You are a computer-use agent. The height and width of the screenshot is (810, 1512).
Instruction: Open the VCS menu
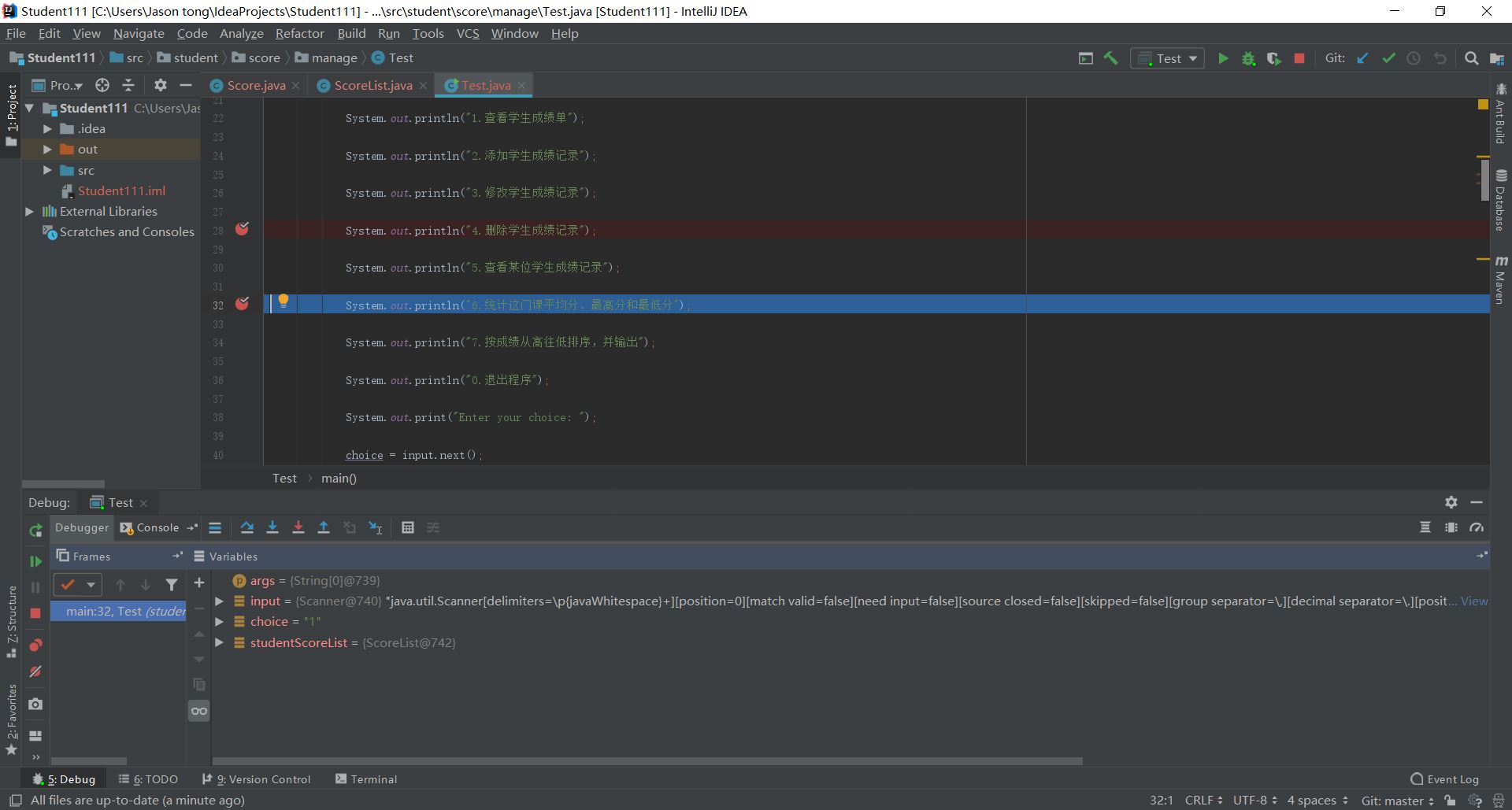pos(468,33)
